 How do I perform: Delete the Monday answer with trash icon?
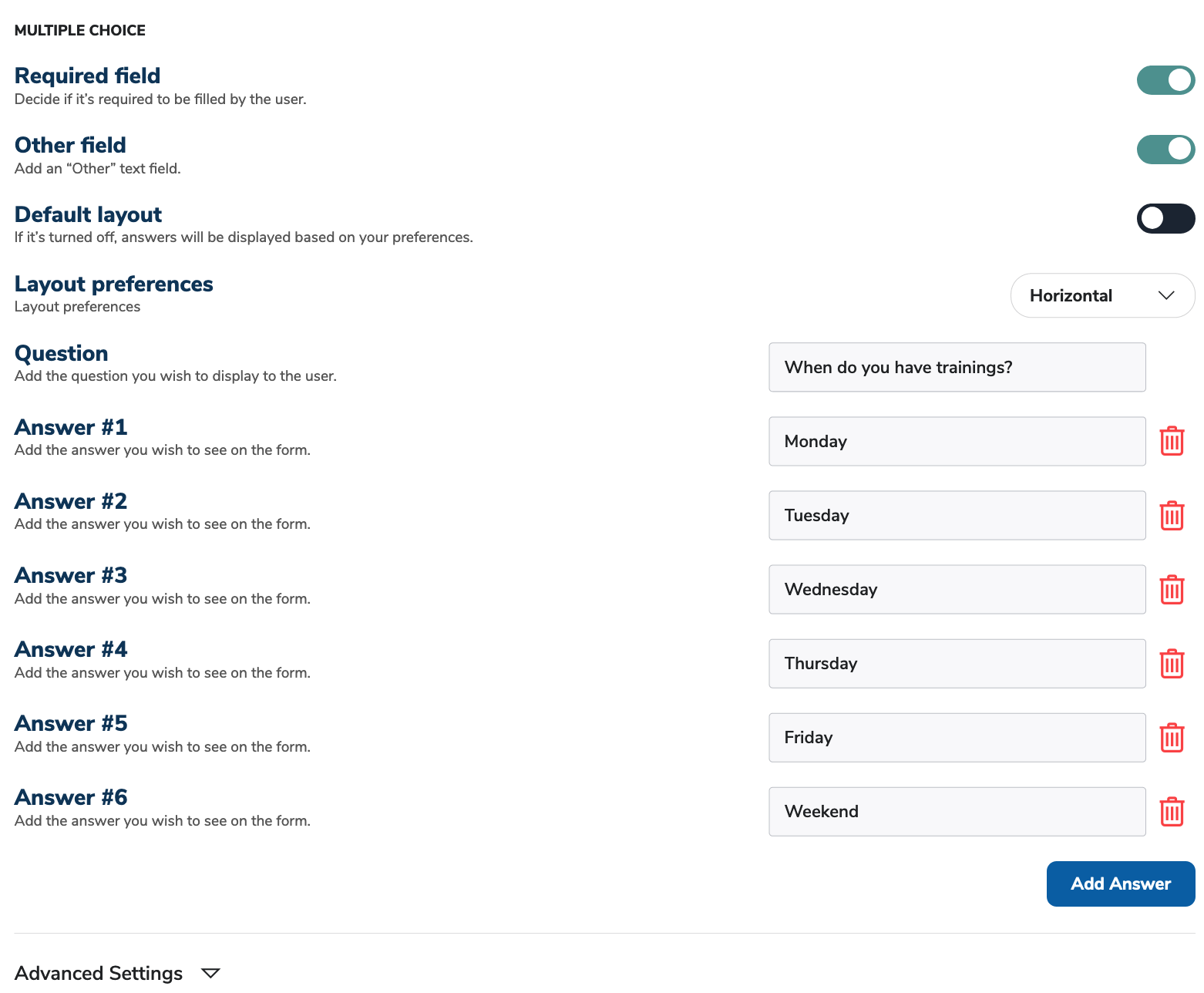pyautogui.click(x=1172, y=441)
